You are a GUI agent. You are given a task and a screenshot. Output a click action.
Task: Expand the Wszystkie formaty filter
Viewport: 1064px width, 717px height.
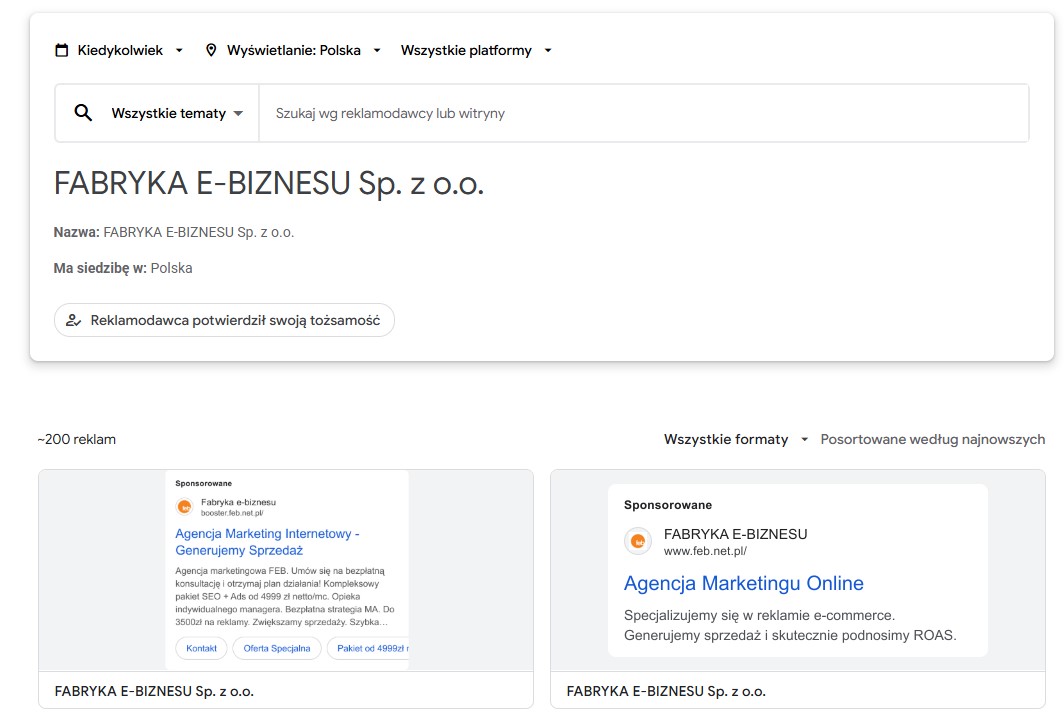coord(736,439)
